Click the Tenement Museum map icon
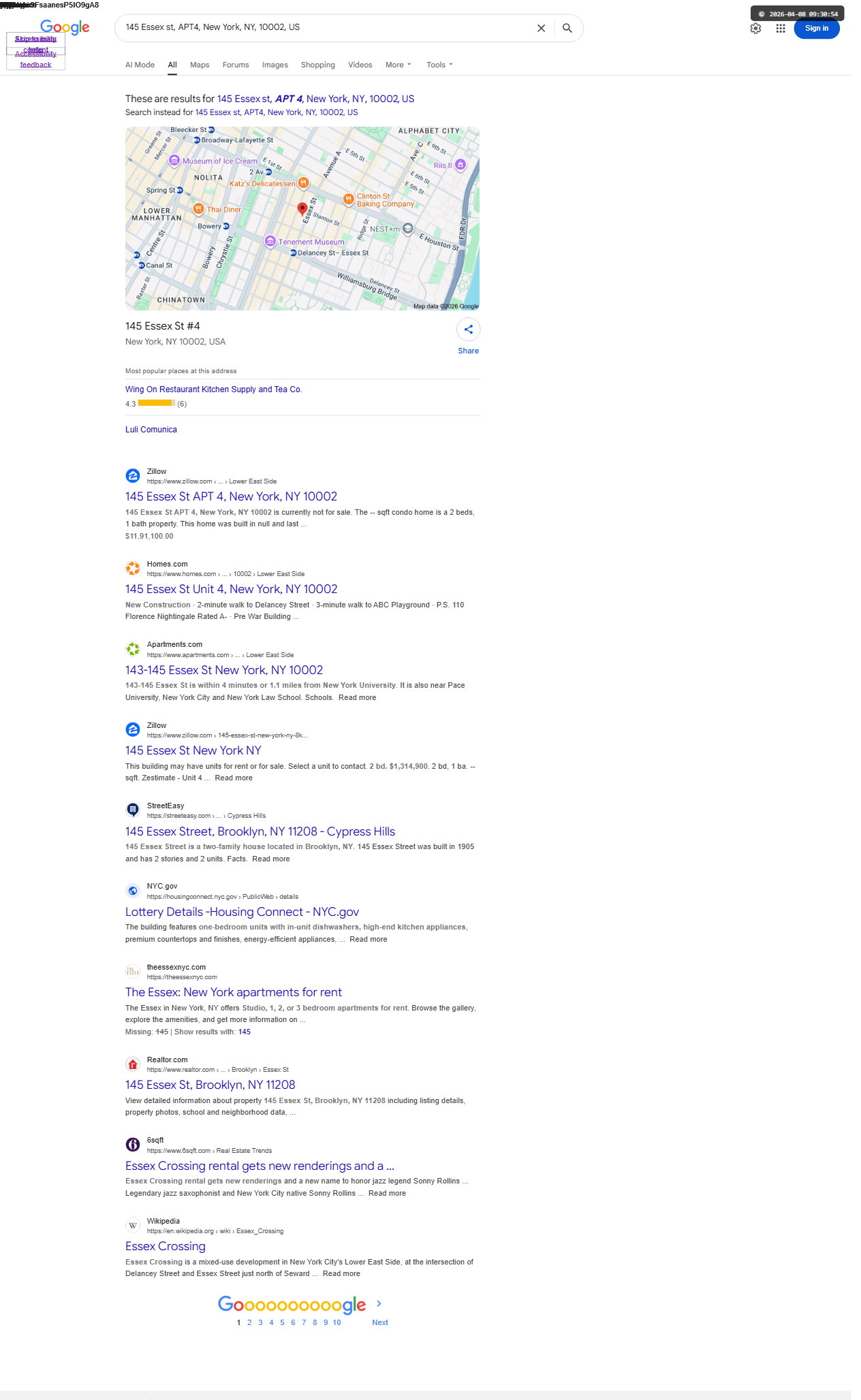This screenshot has height=1400, width=861. (x=270, y=241)
